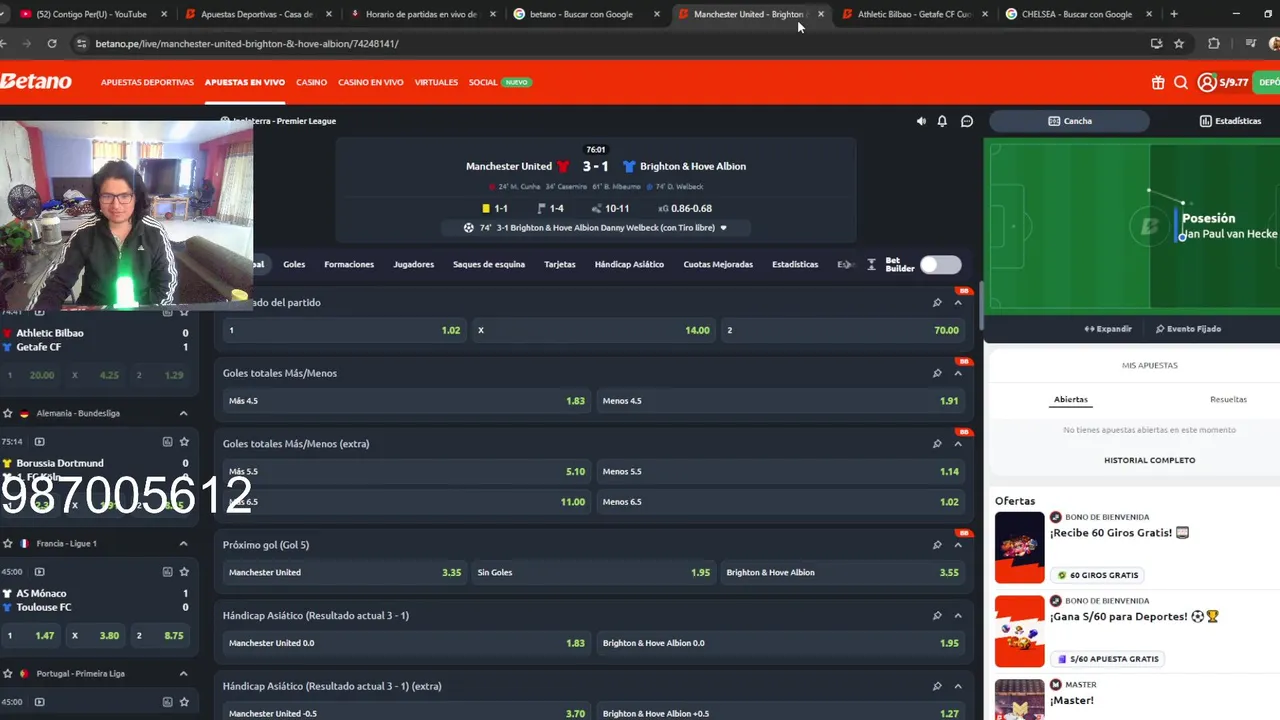Image resolution: width=1280 pixels, height=720 pixels.
Task: Collapse the Goles totales Más/Menos (extra) market
Action: (x=958, y=444)
